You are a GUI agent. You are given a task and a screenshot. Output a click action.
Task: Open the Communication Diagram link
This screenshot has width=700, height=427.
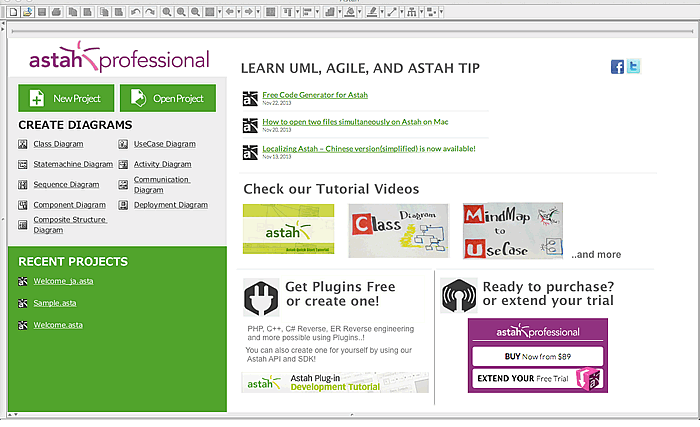coord(162,184)
